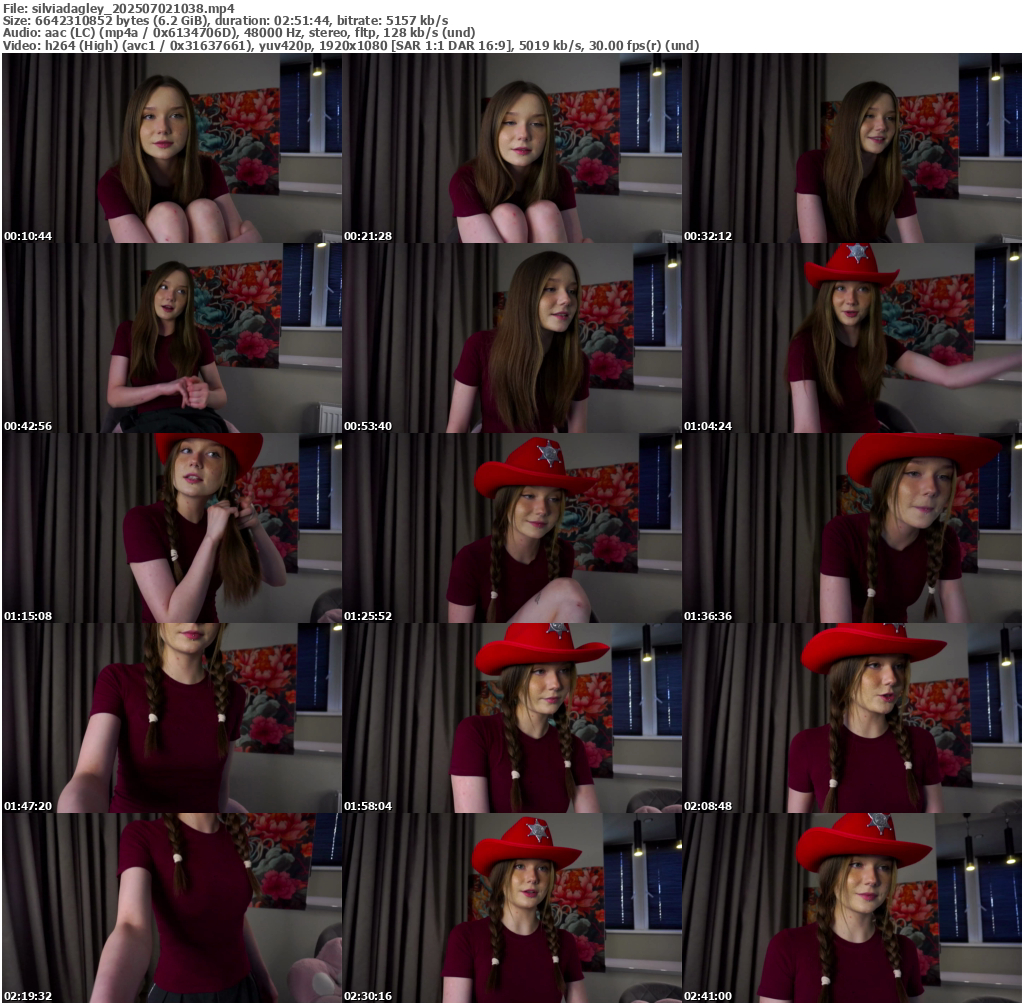Screen dimensions: 1024x1003
Task: Select the thumbnail labeled 01:47:20
Action: tap(172, 718)
